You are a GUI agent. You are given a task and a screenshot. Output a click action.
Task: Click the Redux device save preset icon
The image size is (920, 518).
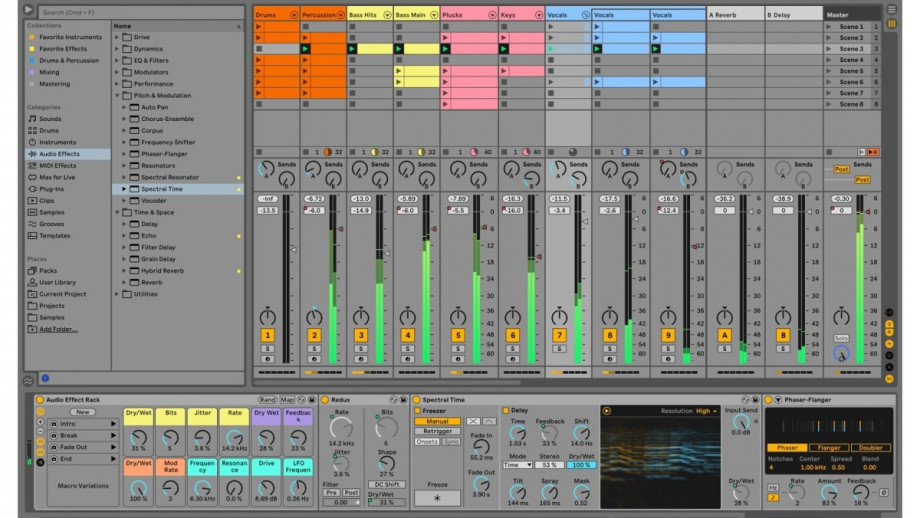[403, 399]
